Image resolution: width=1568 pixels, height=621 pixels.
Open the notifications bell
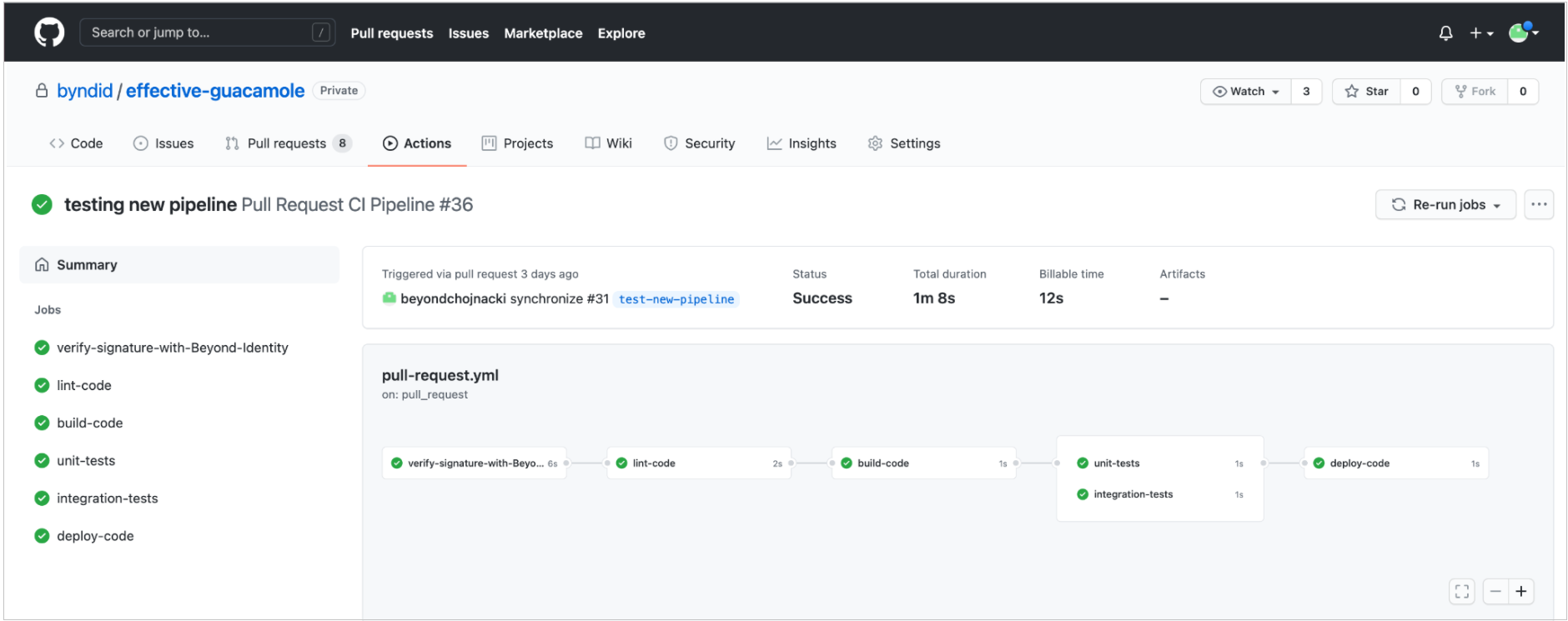click(x=1445, y=33)
